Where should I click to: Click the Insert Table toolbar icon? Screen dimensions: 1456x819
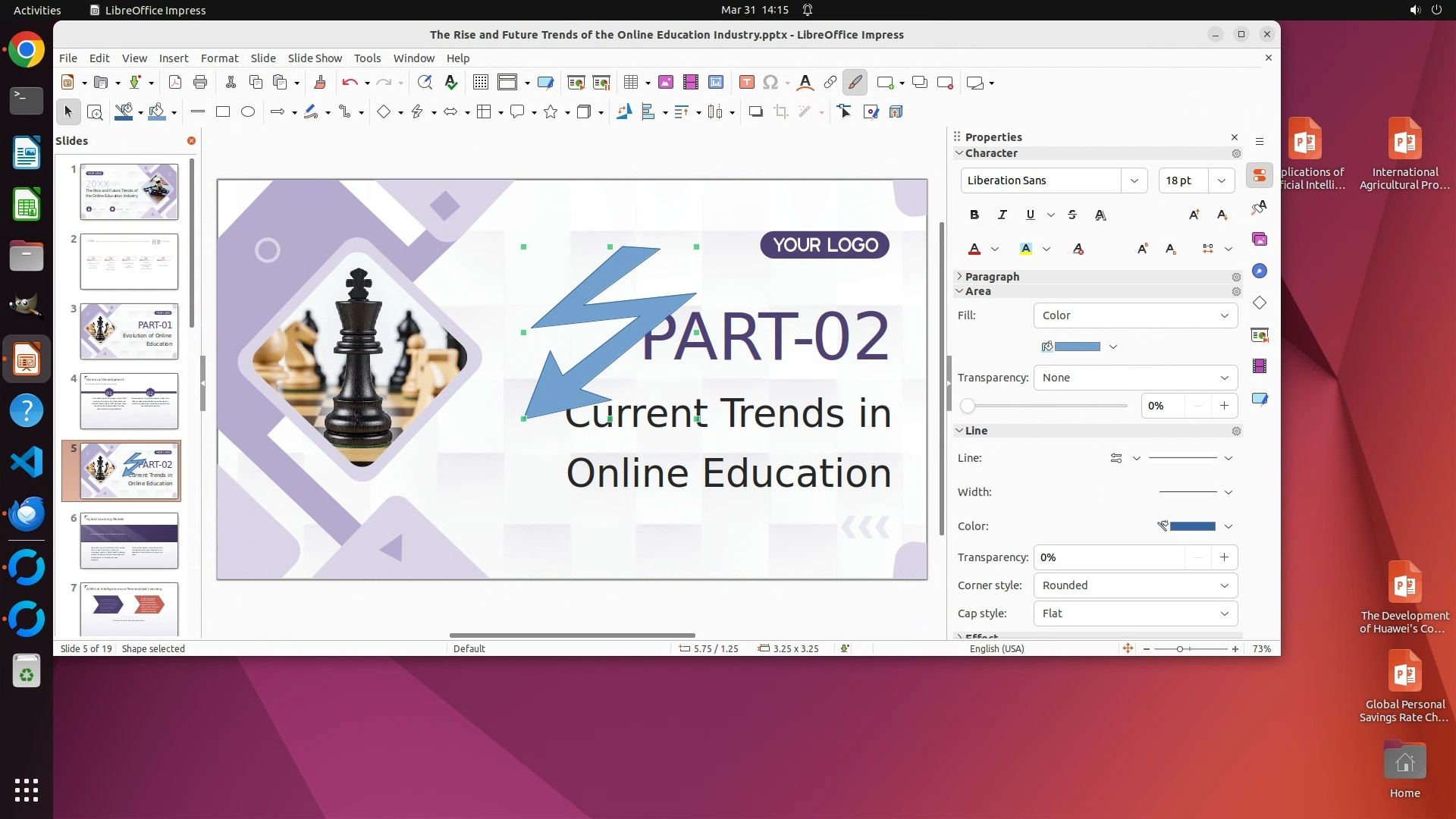pyautogui.click(x=630, y=83)
